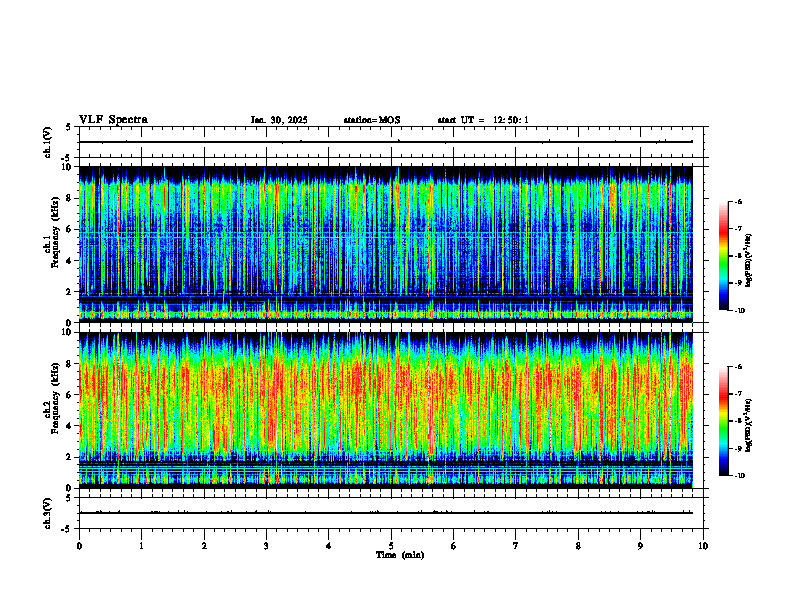Image resolution: width=792 pixels, height=612 pixels.
Task: Click the "0" tick on the time axis
Action: [79, 546]
